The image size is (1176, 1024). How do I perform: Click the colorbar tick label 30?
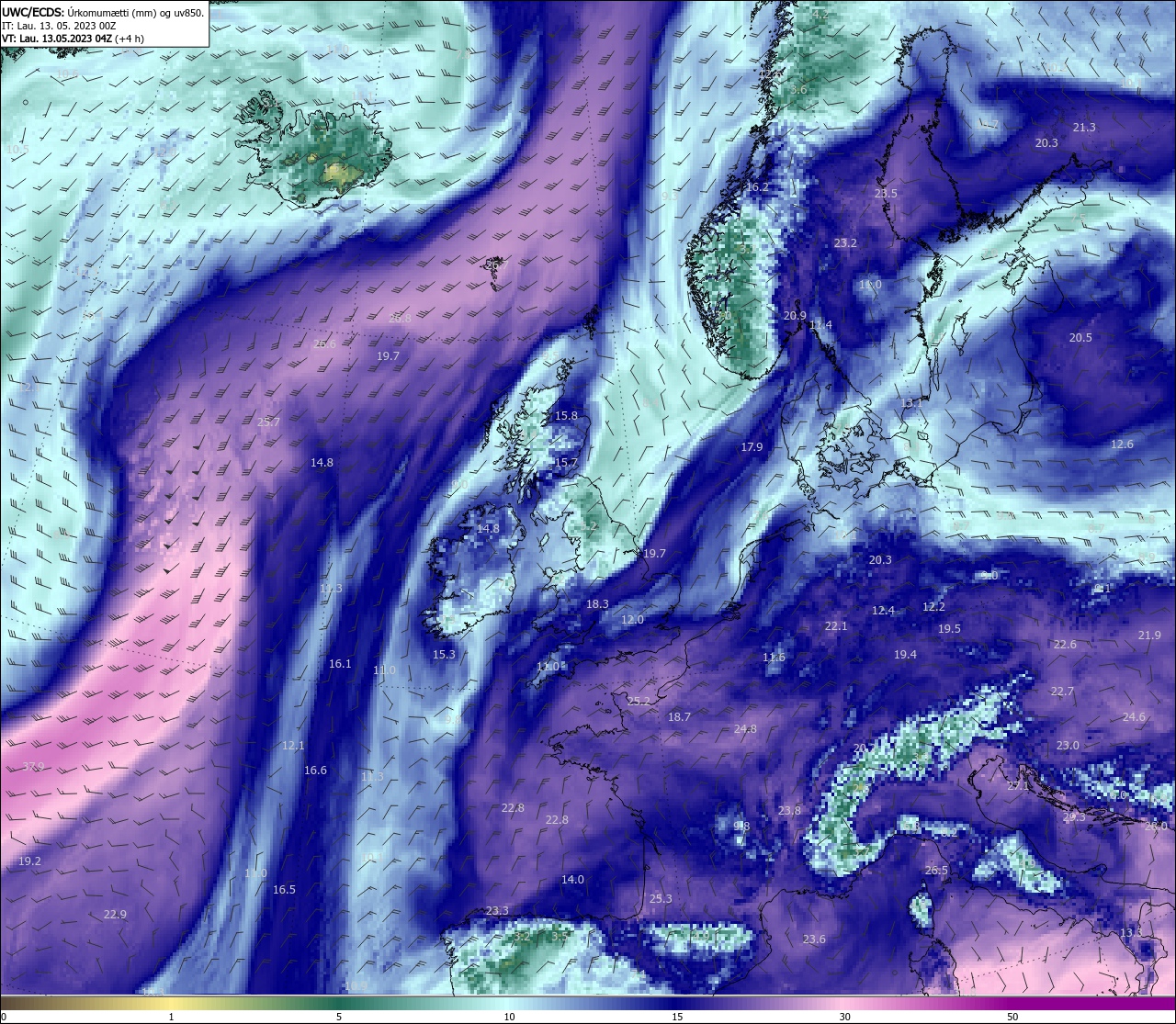click(x=844, y=1017)
